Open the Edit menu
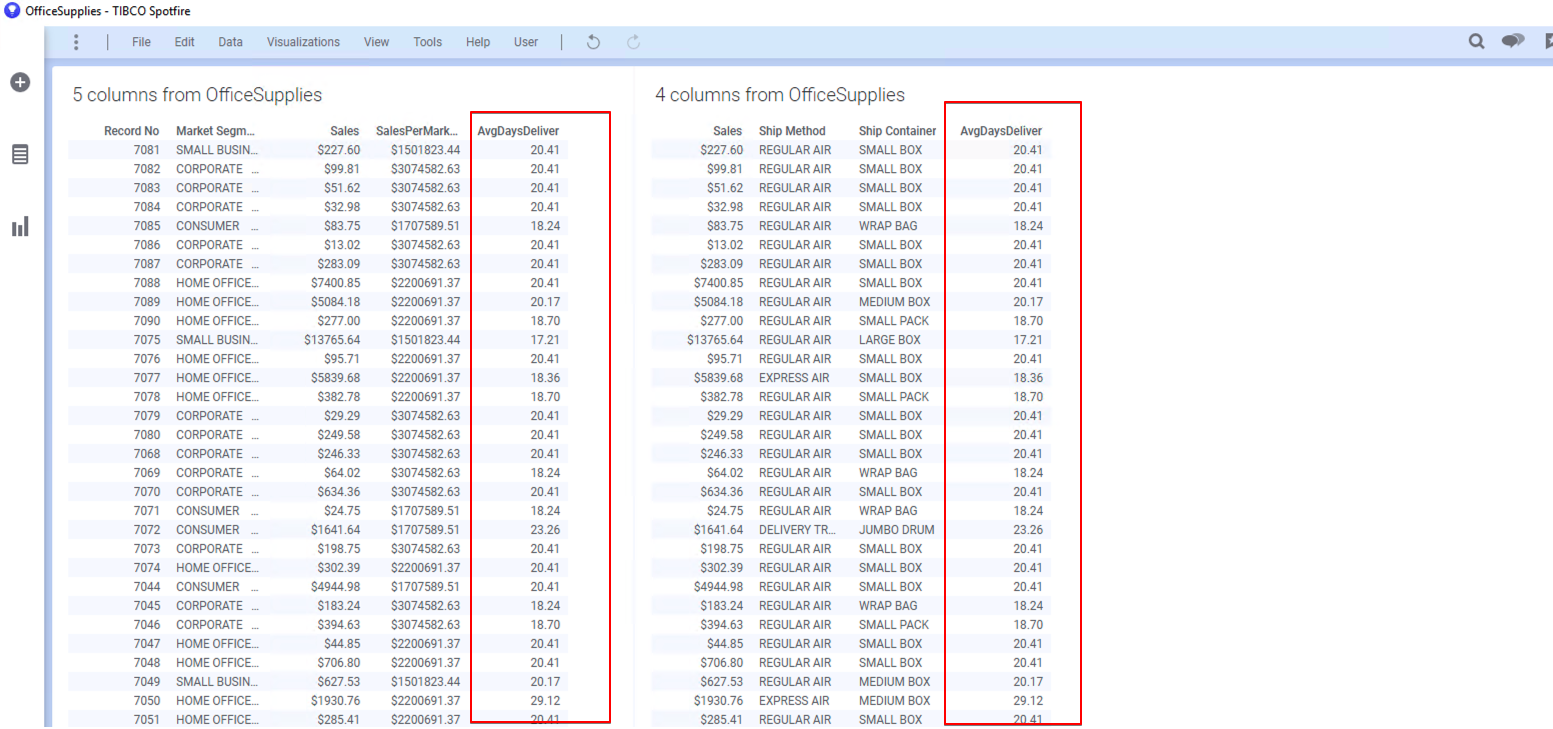 184,42
